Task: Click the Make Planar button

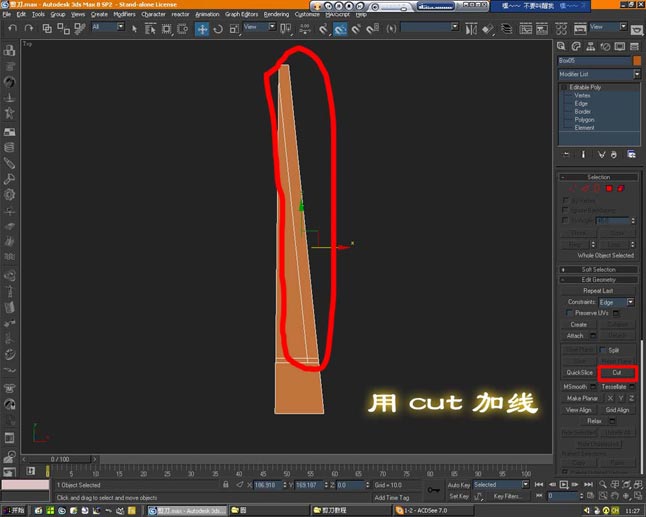Action: click(x=582, y=398)
